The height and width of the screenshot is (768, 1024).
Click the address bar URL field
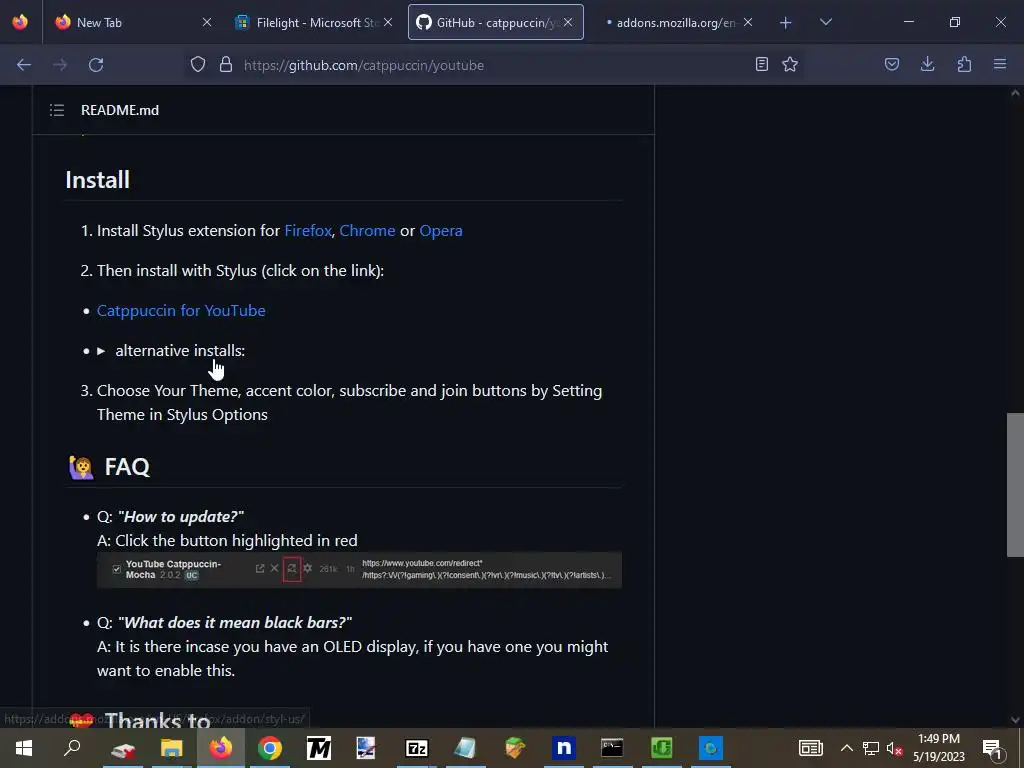click(494, 65)
